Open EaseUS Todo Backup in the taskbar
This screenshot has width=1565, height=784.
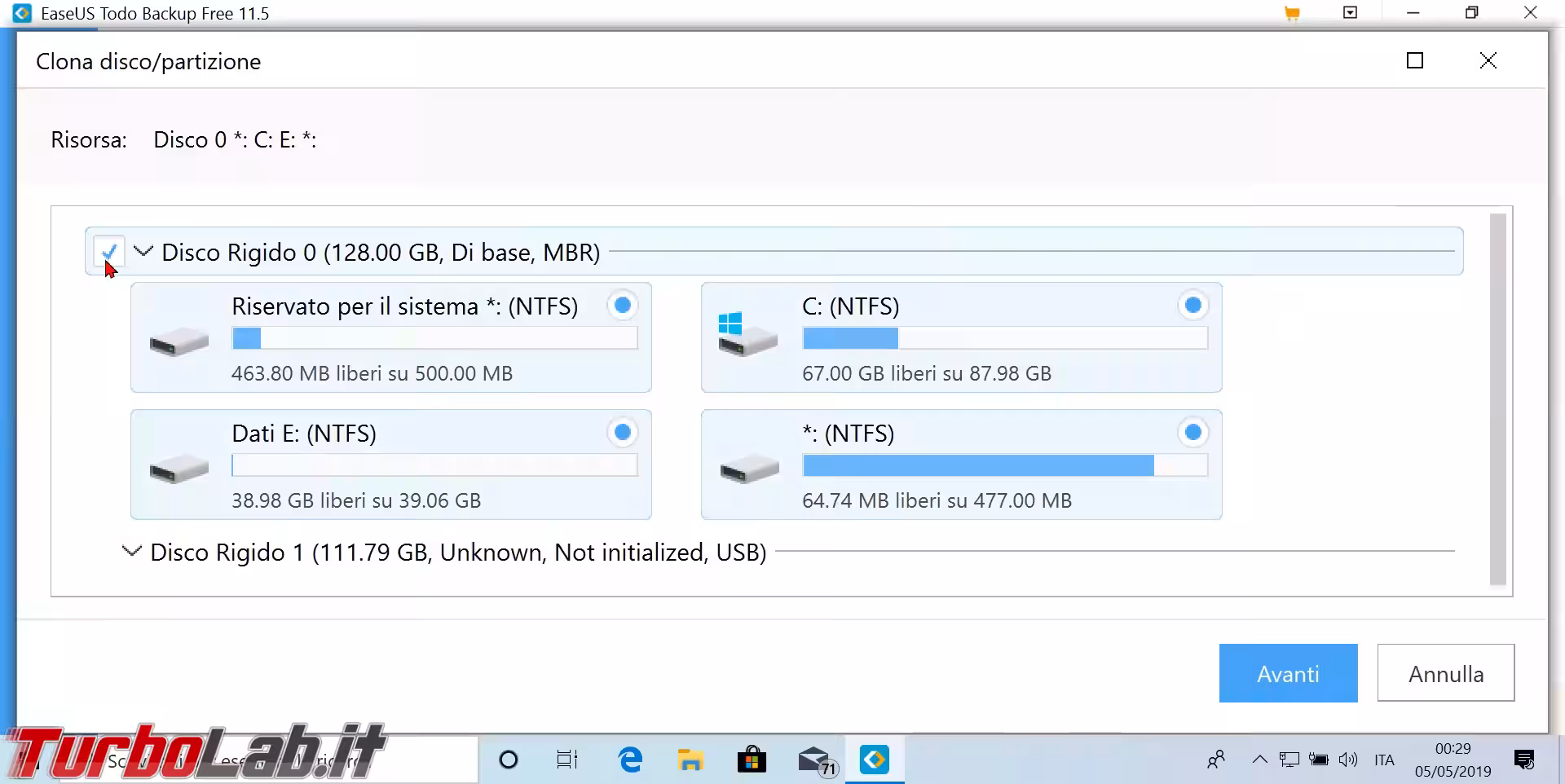(874, 760)
